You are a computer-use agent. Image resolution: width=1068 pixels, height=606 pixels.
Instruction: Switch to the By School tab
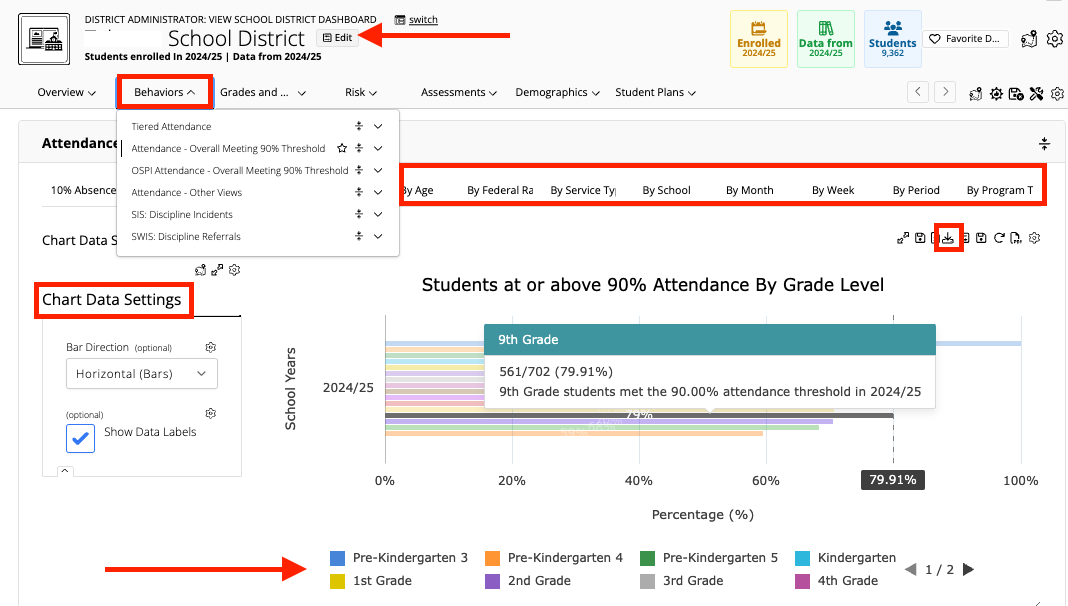click(666, 189)
